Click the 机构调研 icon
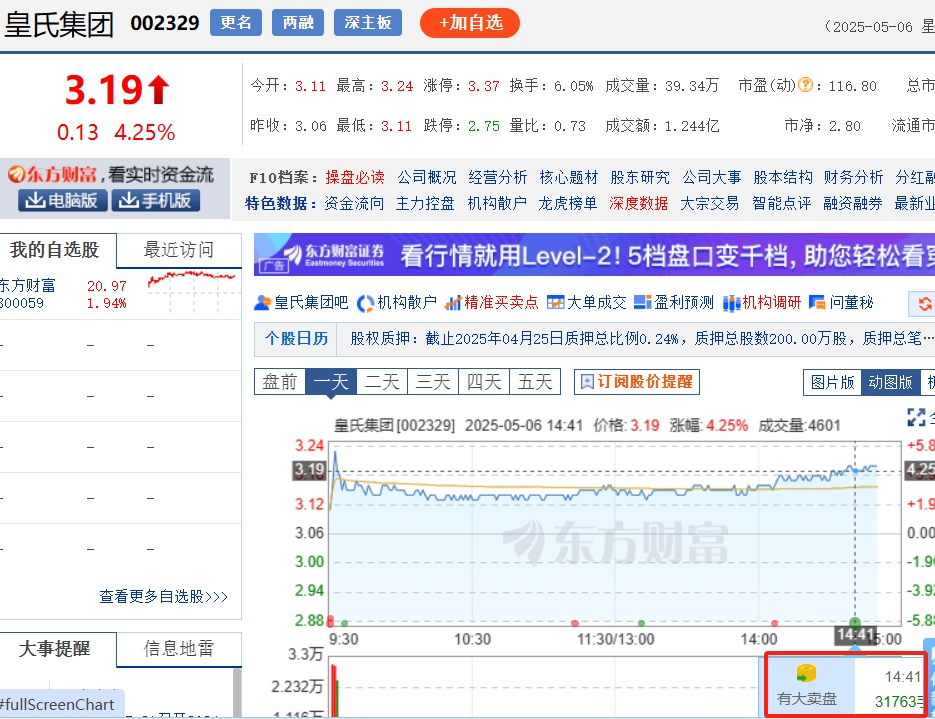Screen dimensions: 935x719 tap(731, 303)
